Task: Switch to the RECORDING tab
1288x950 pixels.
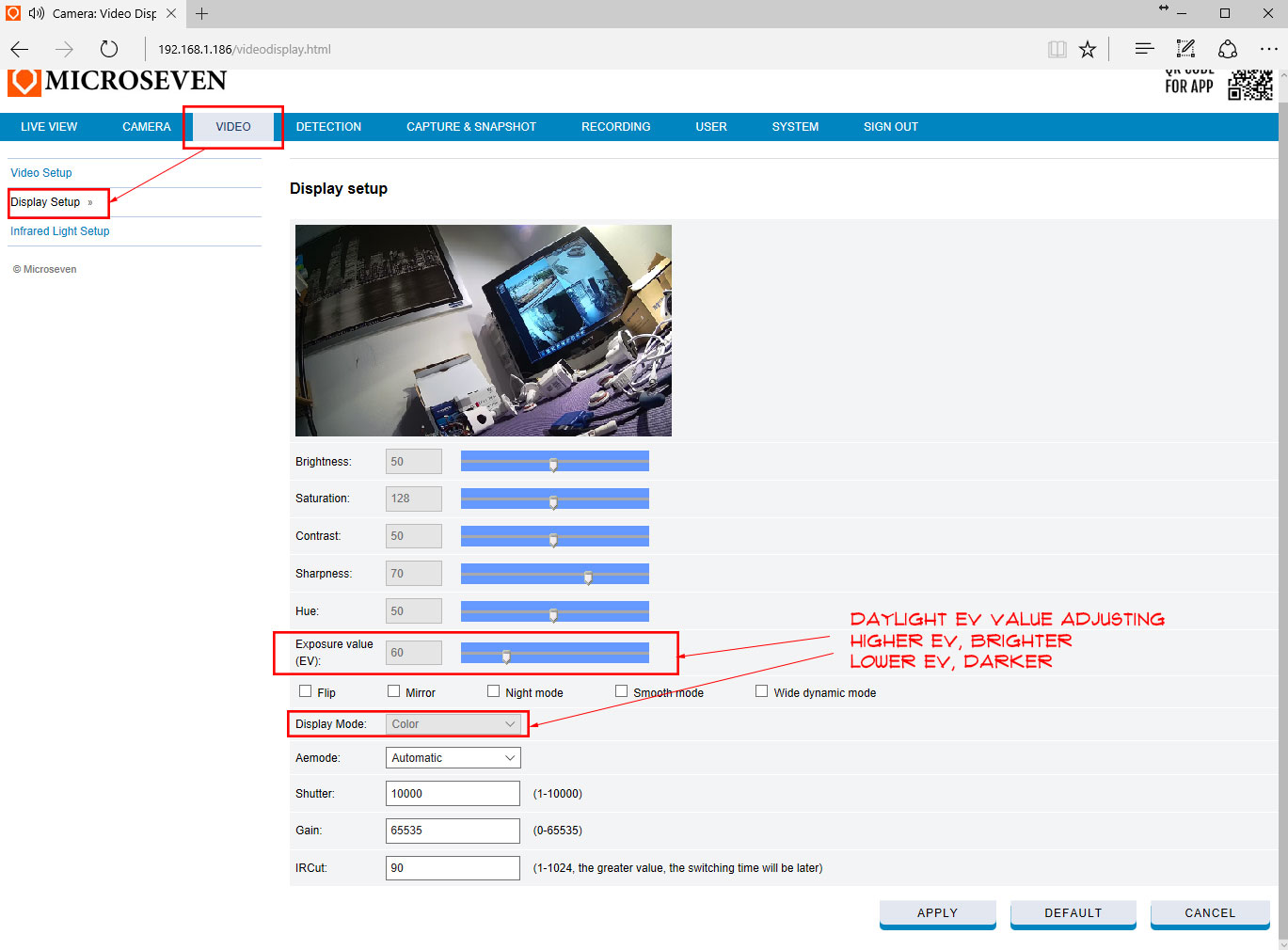Action: coord(615,127)
